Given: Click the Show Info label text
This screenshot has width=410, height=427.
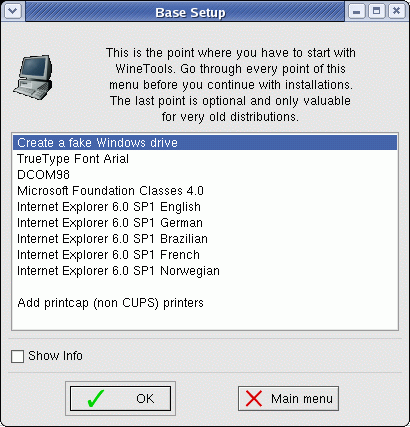Looking at the screenshot, I should pyautogui.click(x=55, y=356).
